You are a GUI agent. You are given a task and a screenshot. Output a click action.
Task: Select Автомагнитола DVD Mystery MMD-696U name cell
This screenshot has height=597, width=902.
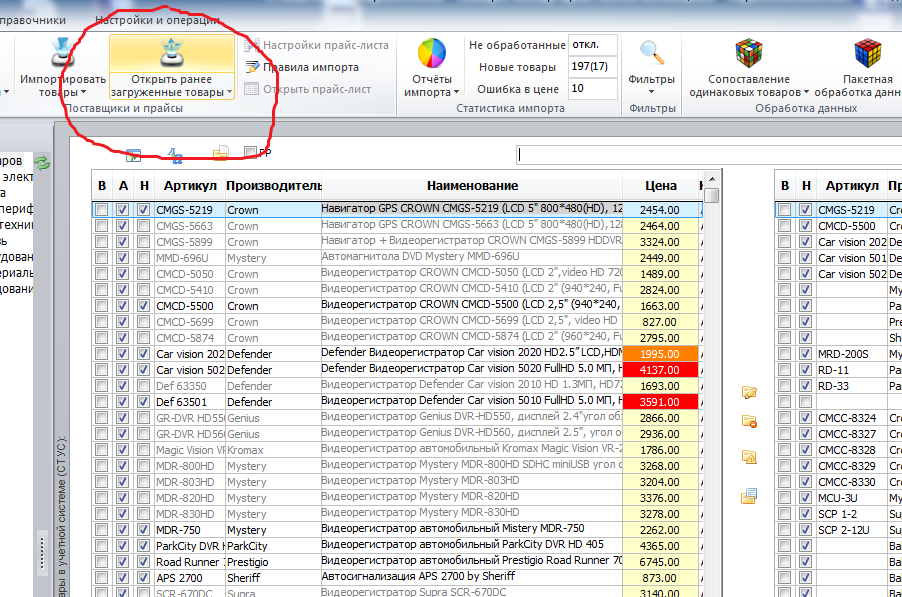click(472, 257)
